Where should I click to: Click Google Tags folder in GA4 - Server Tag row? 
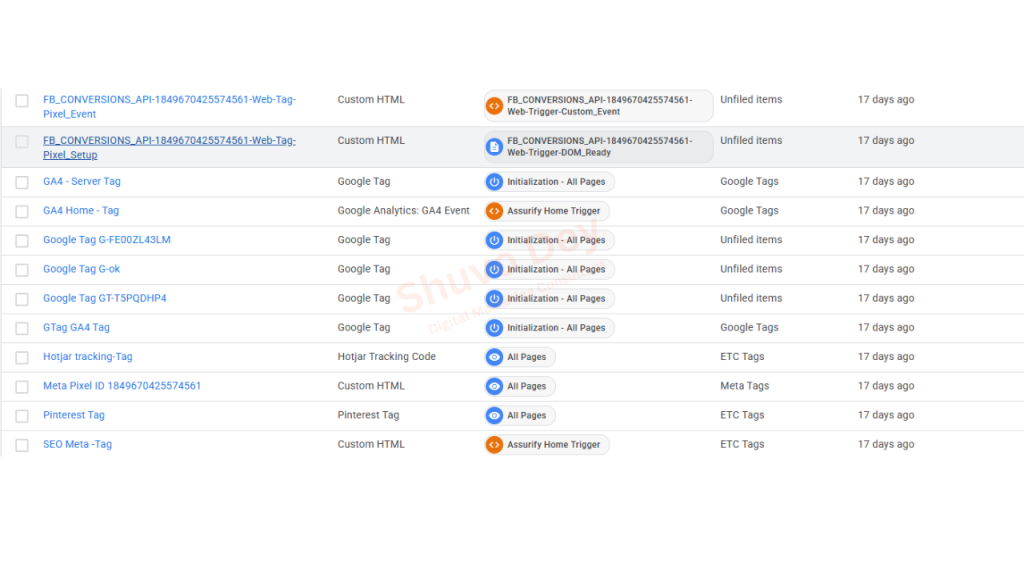tap(749, 182)
